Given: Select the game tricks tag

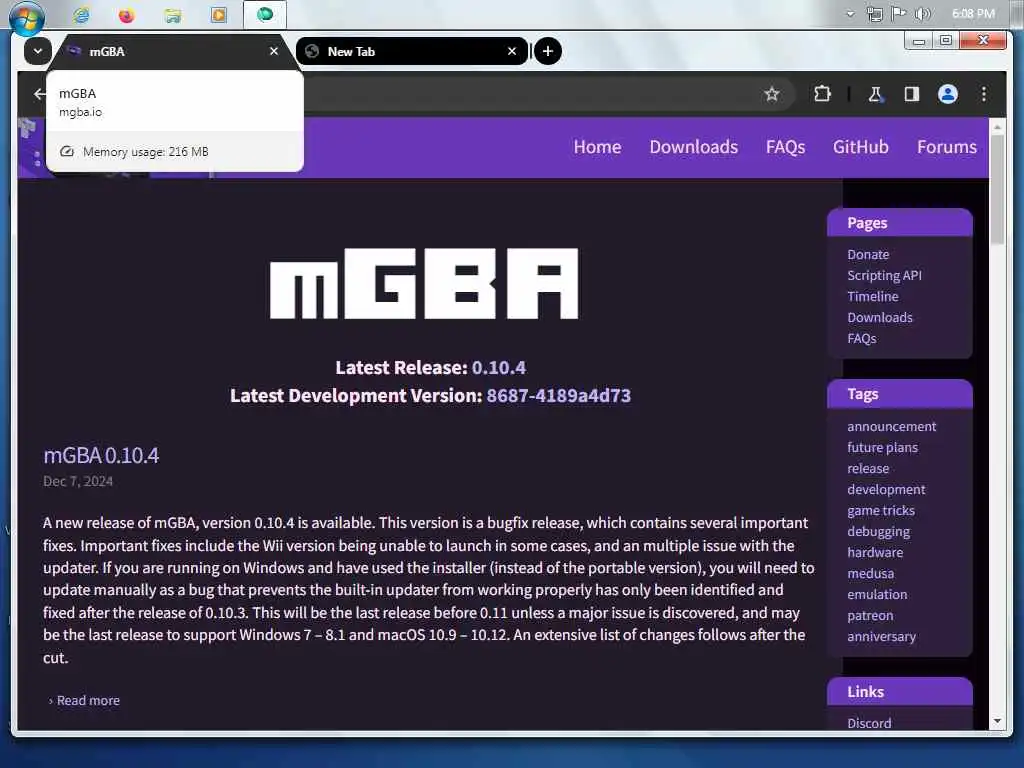Looking at the screenshot, I should pos(881,510).
